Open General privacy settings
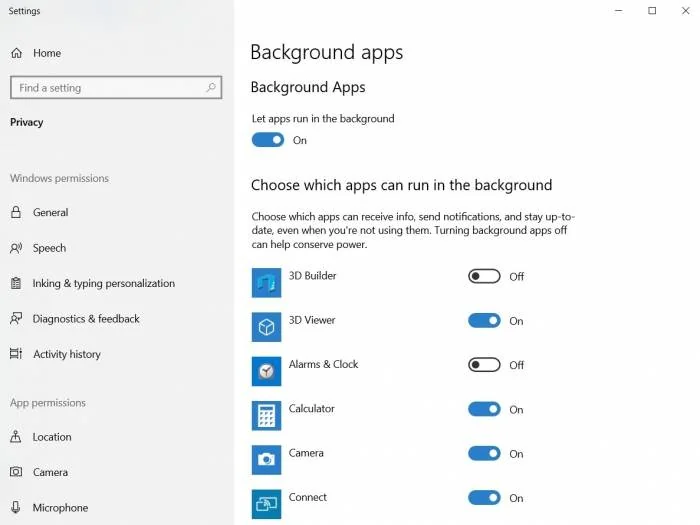The width and height of the screenshot is (700, 525). (50, 212)
